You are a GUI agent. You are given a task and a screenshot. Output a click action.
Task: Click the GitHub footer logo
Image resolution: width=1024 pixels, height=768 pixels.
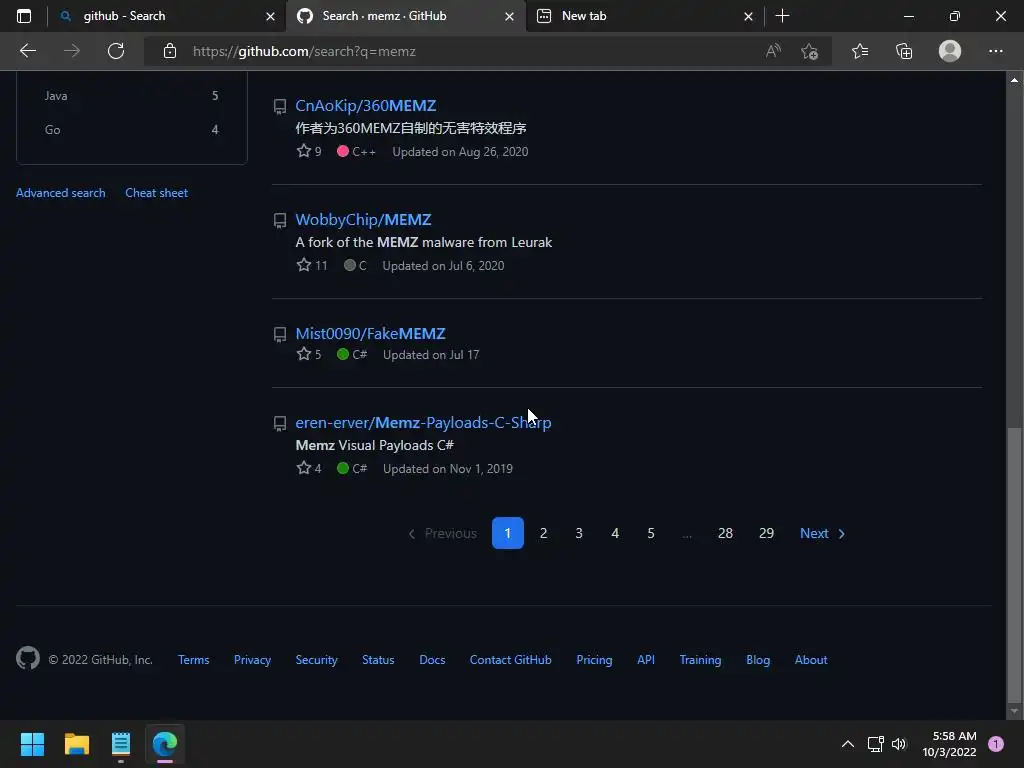coord(28,658)
